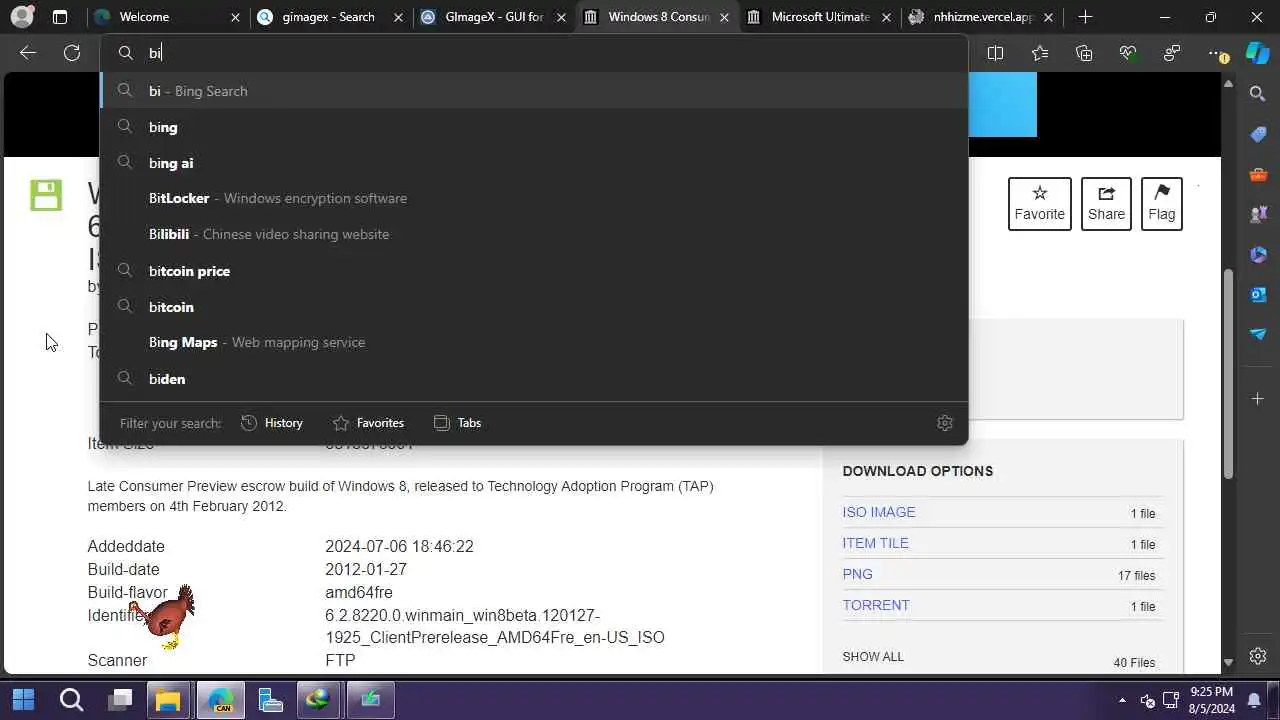Screen dimensions: 1280x720
Task: Click SHOW ALL files link
Action: click(x=873, y=657)
